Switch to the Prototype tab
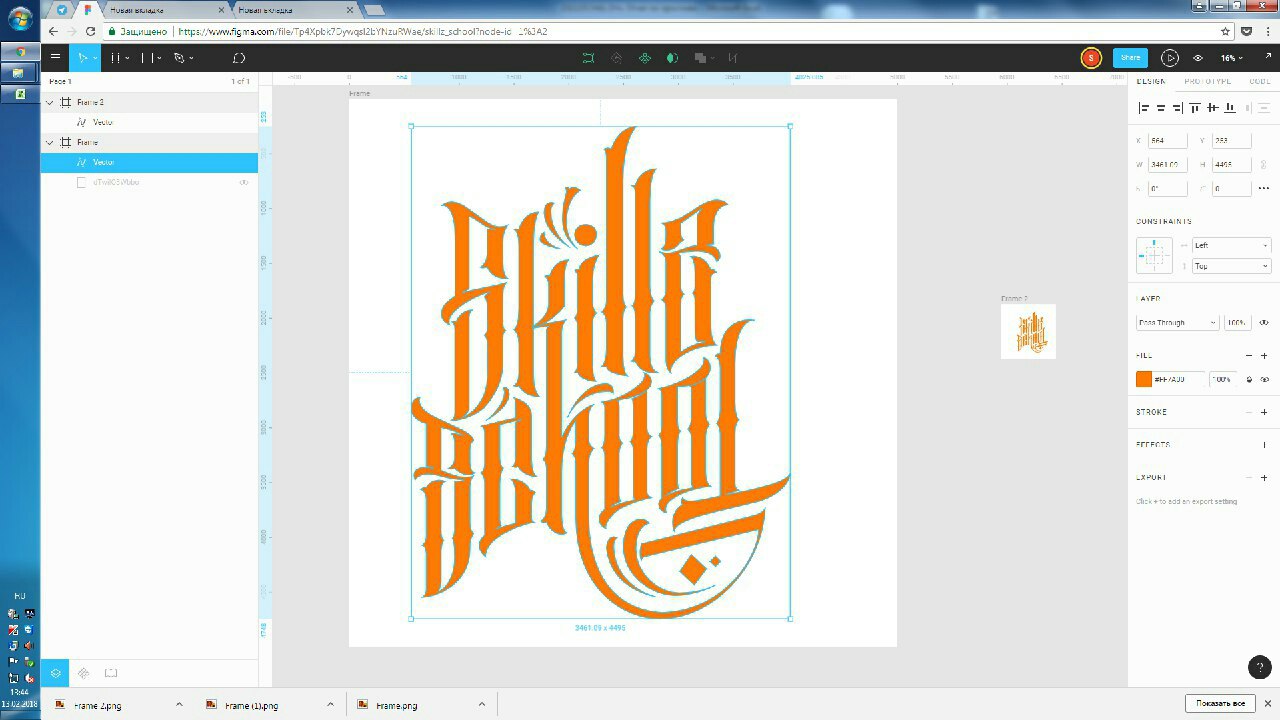Screen dimensions: 1280x720 click(x=1207, y=81)
